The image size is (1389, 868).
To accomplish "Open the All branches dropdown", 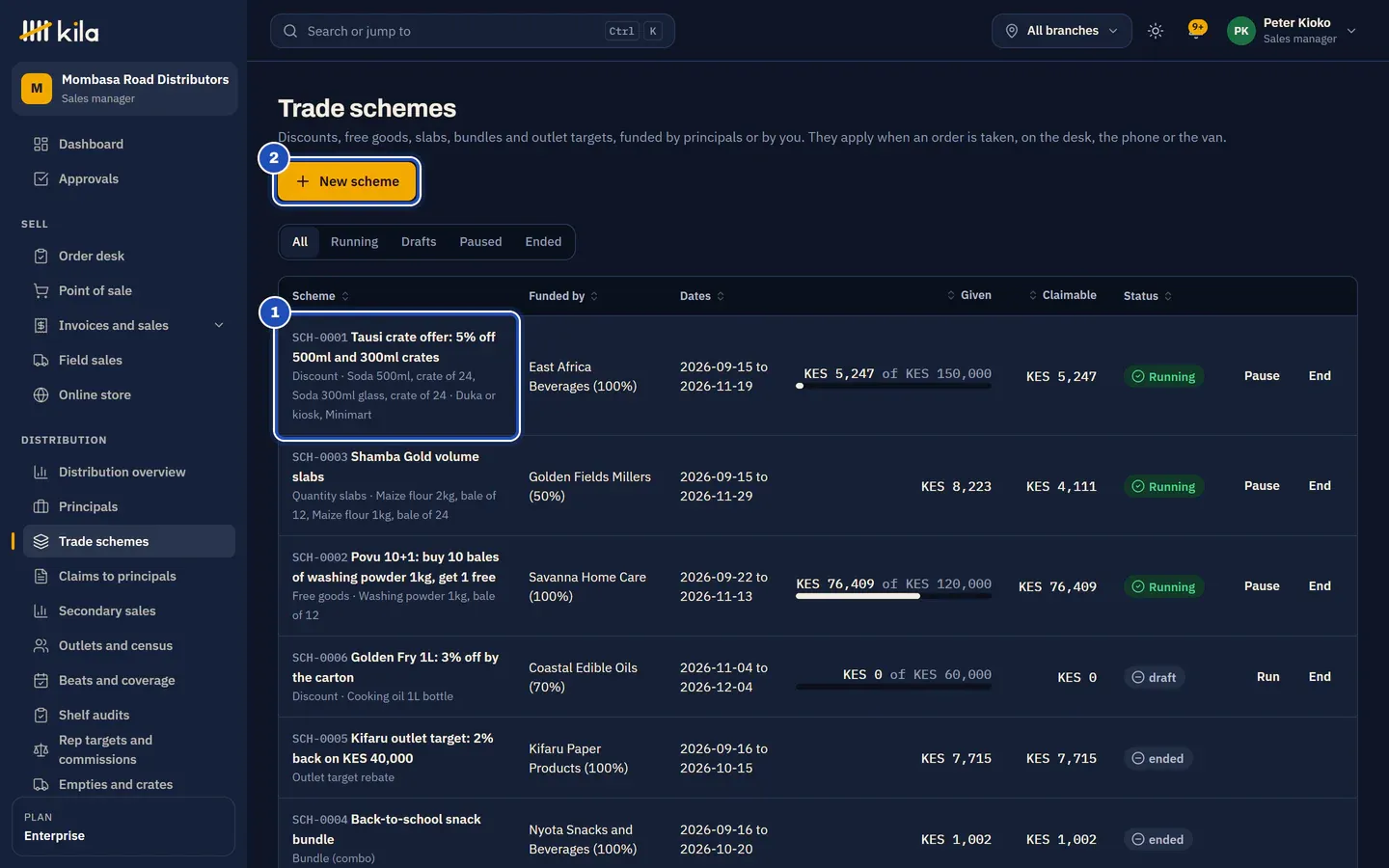I will pyautogui.click(x=1062, y=31).
